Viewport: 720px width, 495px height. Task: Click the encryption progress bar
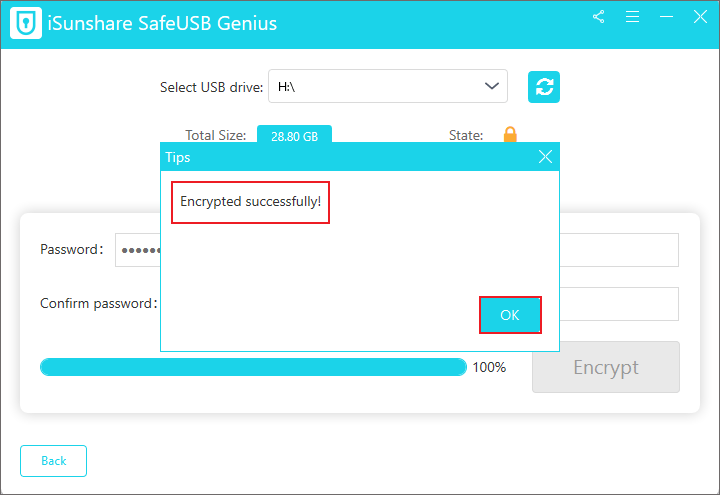[x=253, y=367]
